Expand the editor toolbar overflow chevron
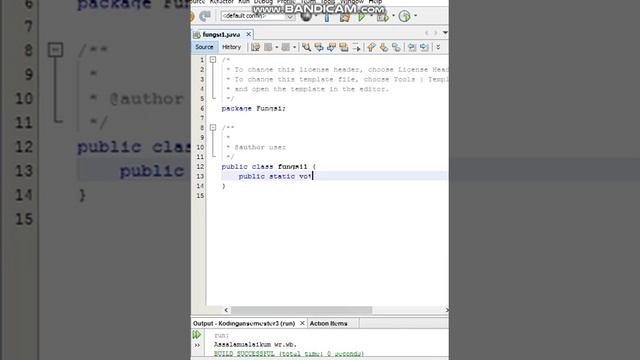Viewport: 640px width, 360px height. coord(438,47)
